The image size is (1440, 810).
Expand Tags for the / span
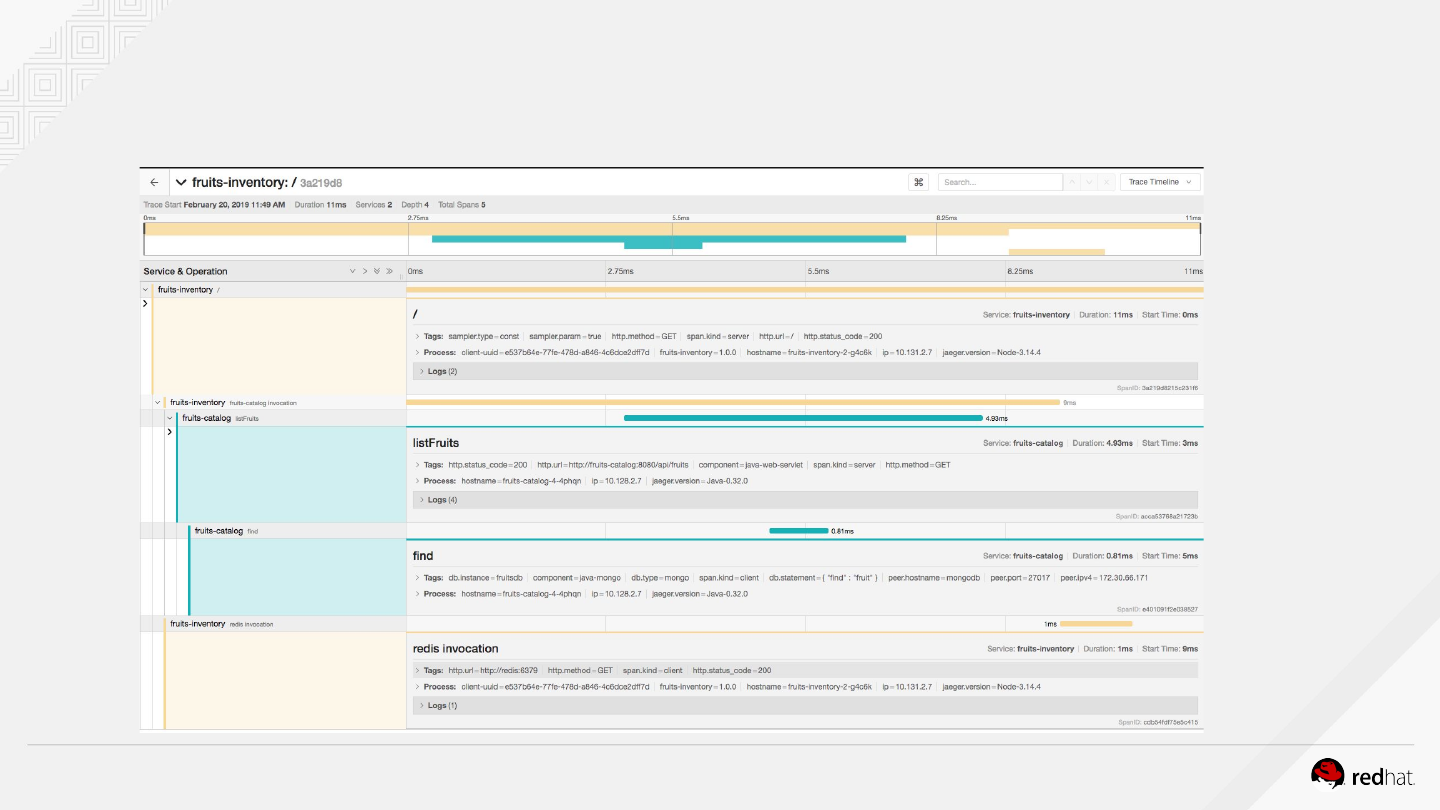click(431, 336)
